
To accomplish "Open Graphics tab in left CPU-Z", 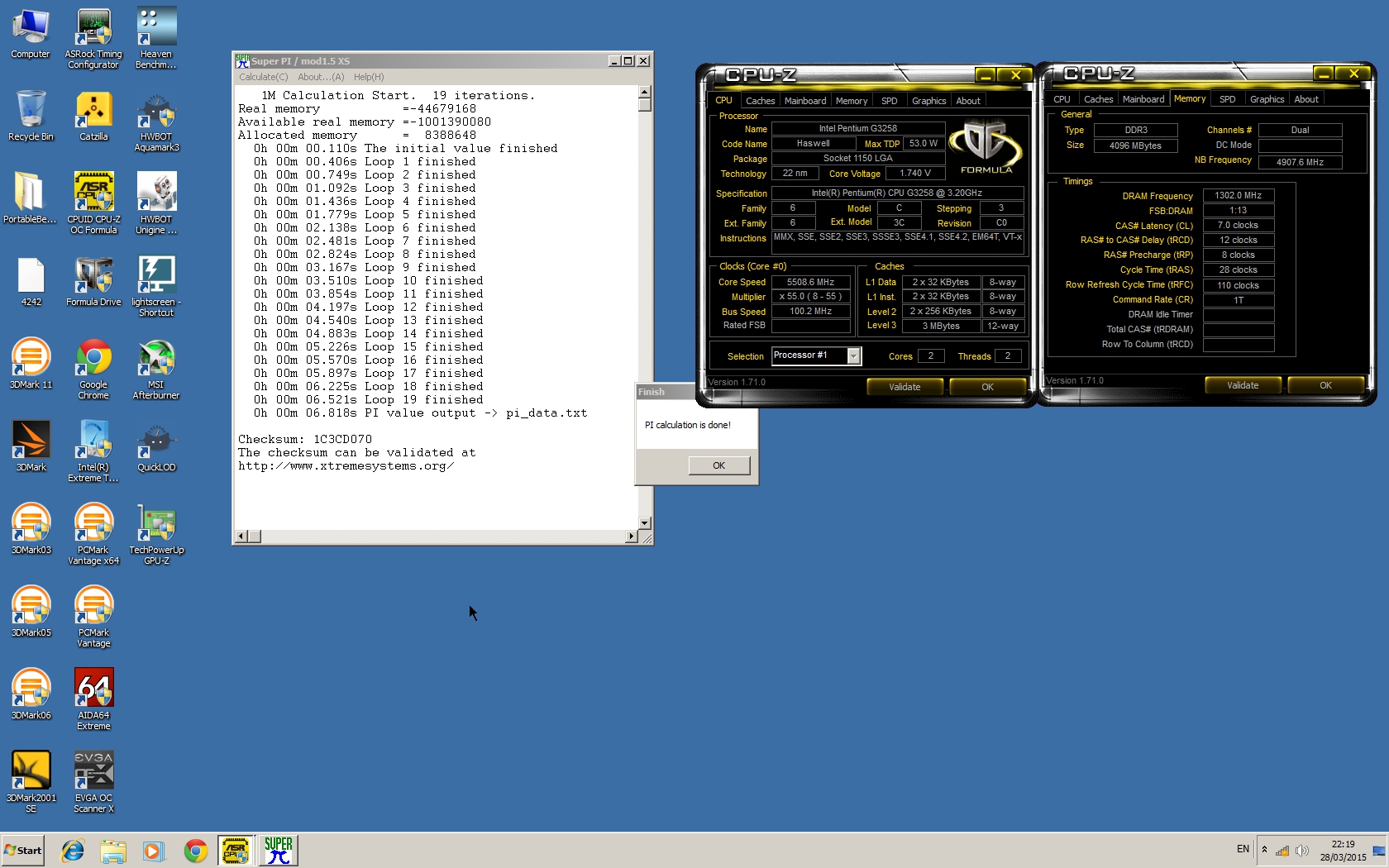I will (x=928, y=101).
